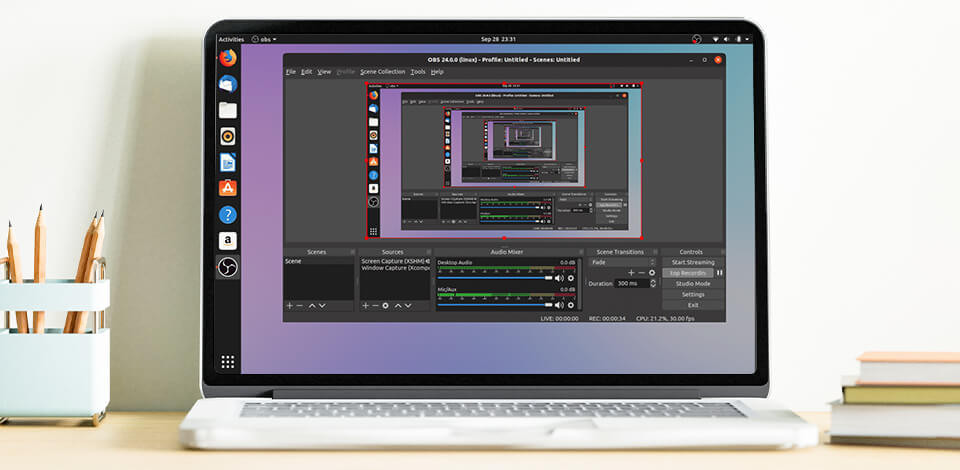Add a new scene with the plus icon

pyautogui.click(x=290, y=305)
